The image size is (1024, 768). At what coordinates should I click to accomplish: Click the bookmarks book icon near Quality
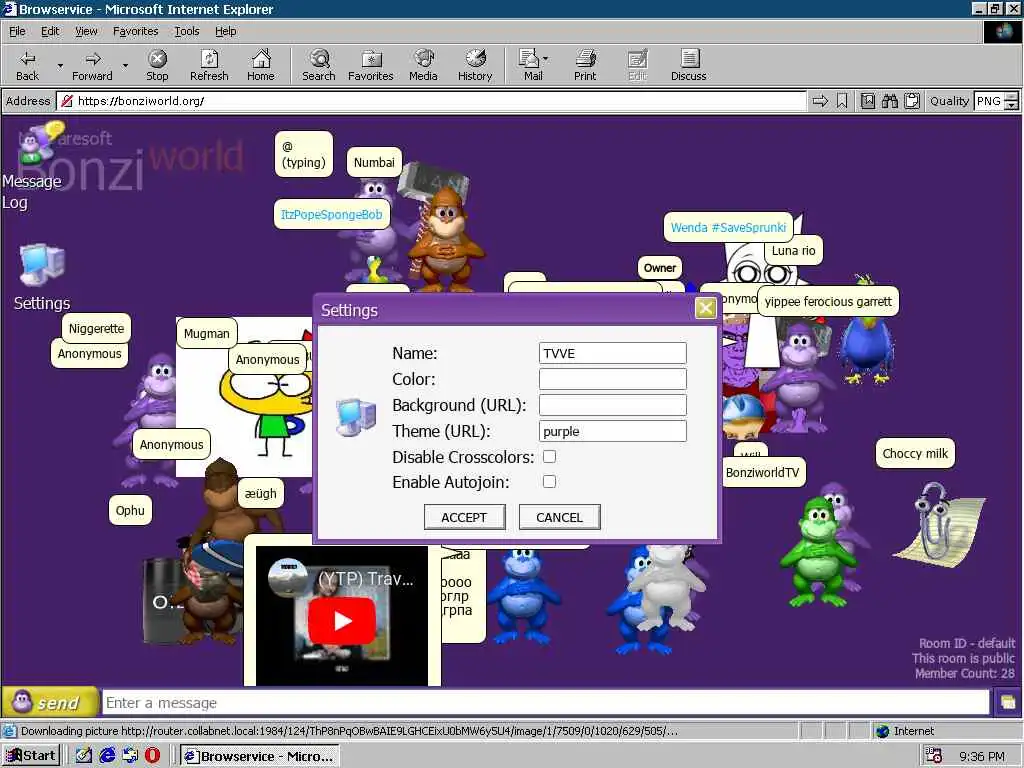(x=868, y=101)
